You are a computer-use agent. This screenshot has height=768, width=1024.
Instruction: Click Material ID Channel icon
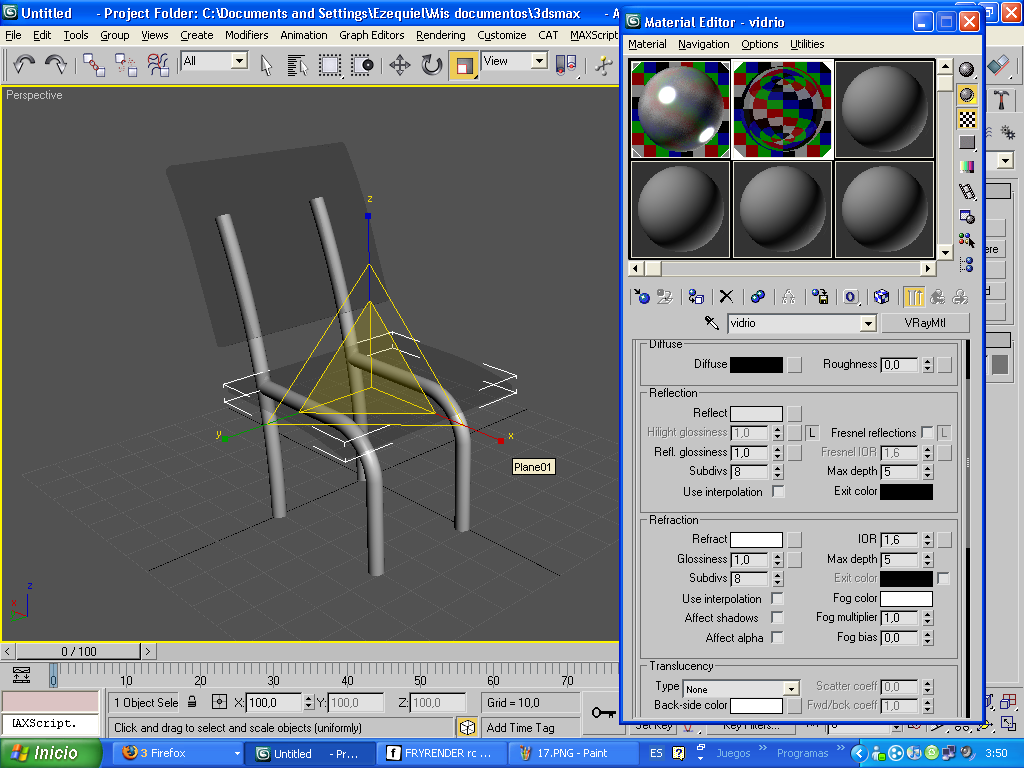(x=850, y=297)
